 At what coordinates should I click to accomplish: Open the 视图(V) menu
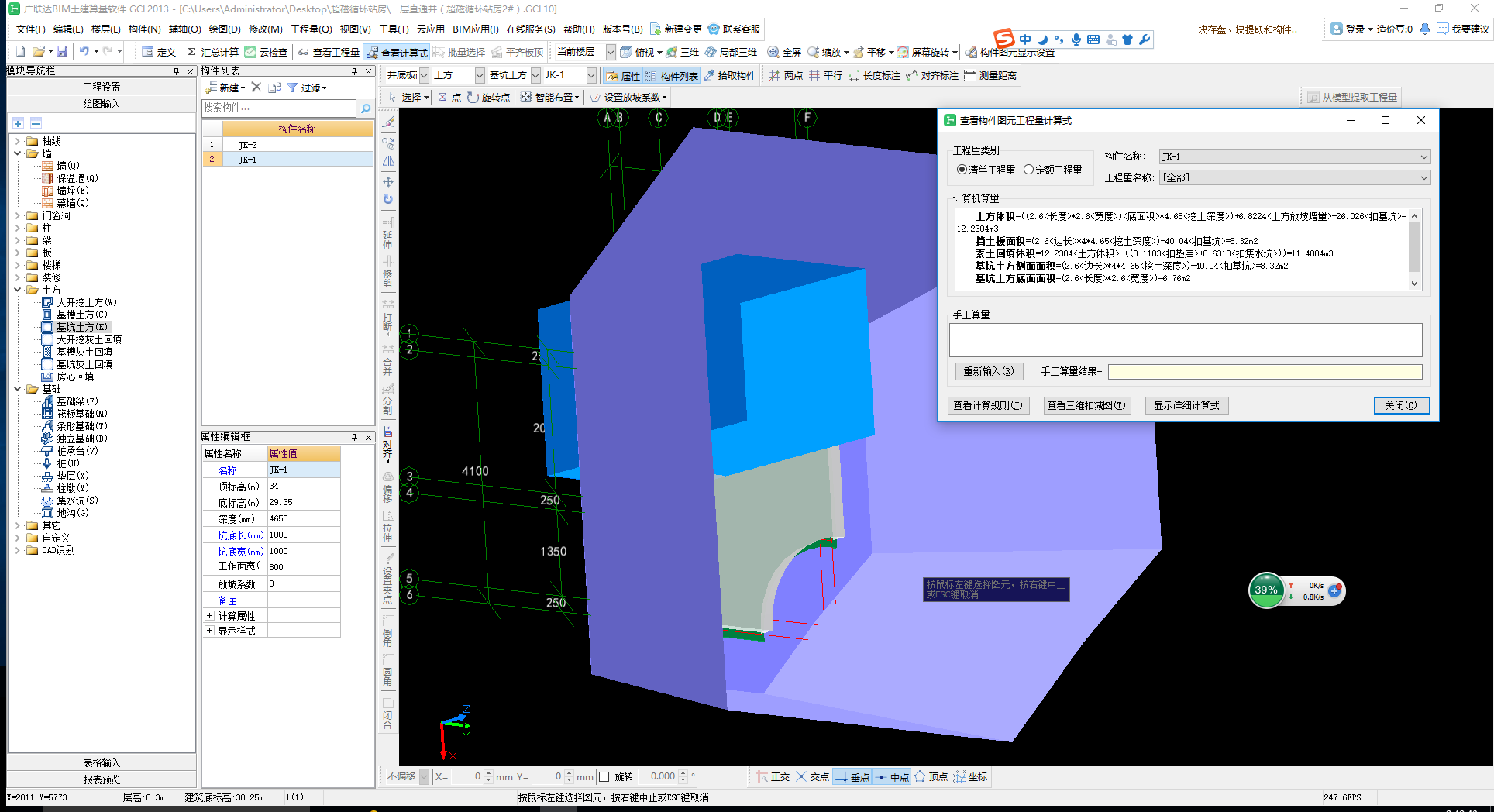pos(356,29)
